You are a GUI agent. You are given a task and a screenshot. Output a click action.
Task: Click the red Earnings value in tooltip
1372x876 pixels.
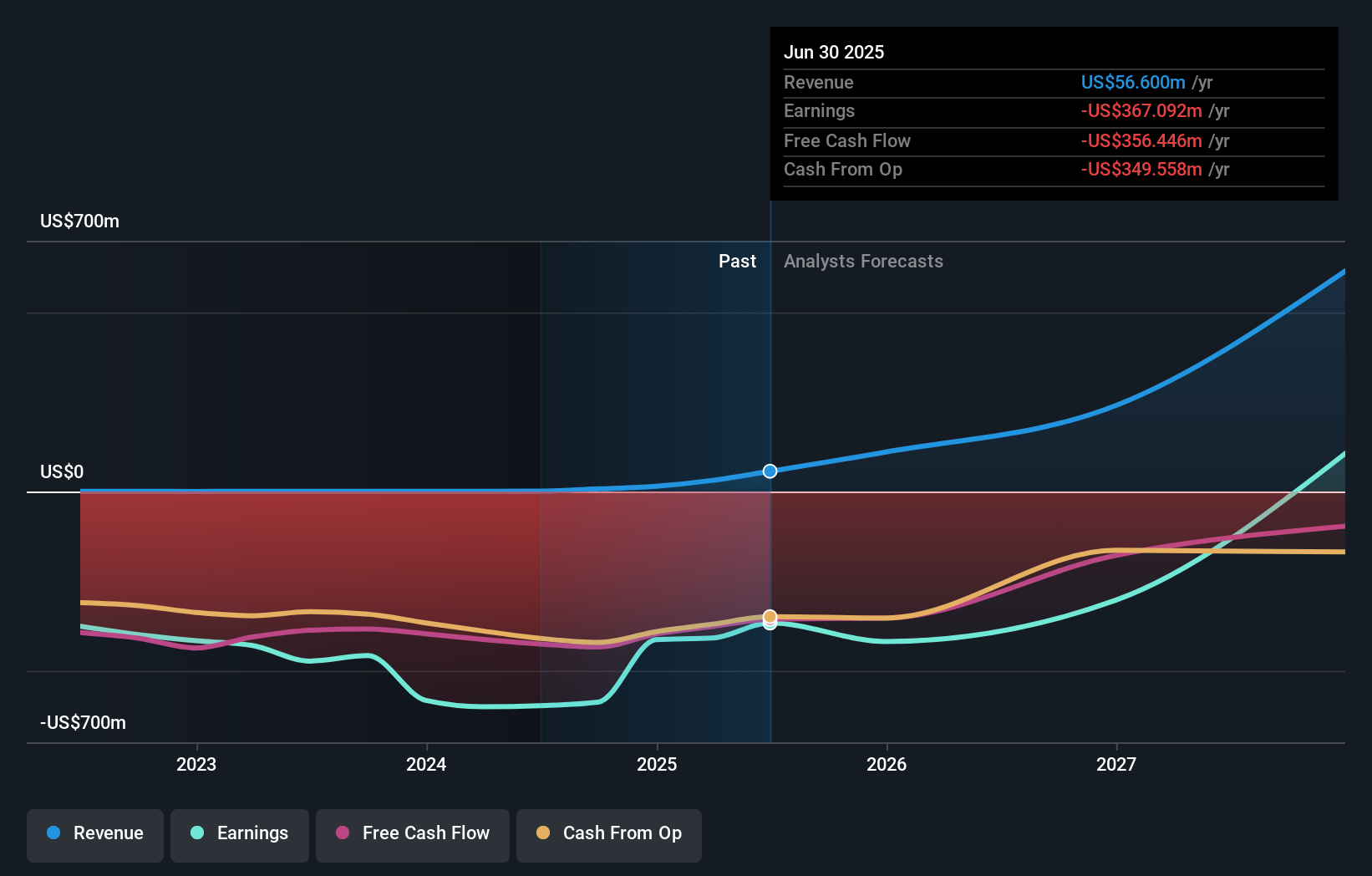1141,110
